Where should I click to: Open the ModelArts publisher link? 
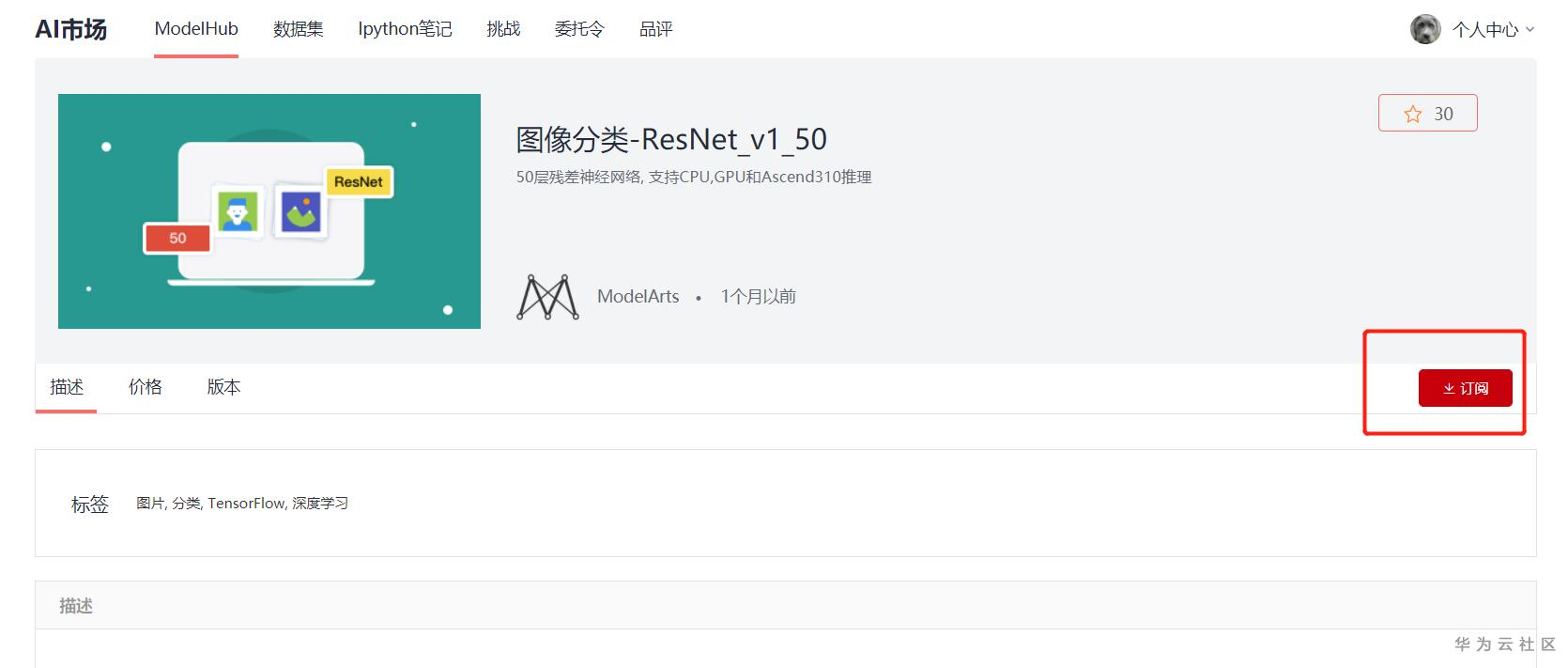(x=638, y=296)
